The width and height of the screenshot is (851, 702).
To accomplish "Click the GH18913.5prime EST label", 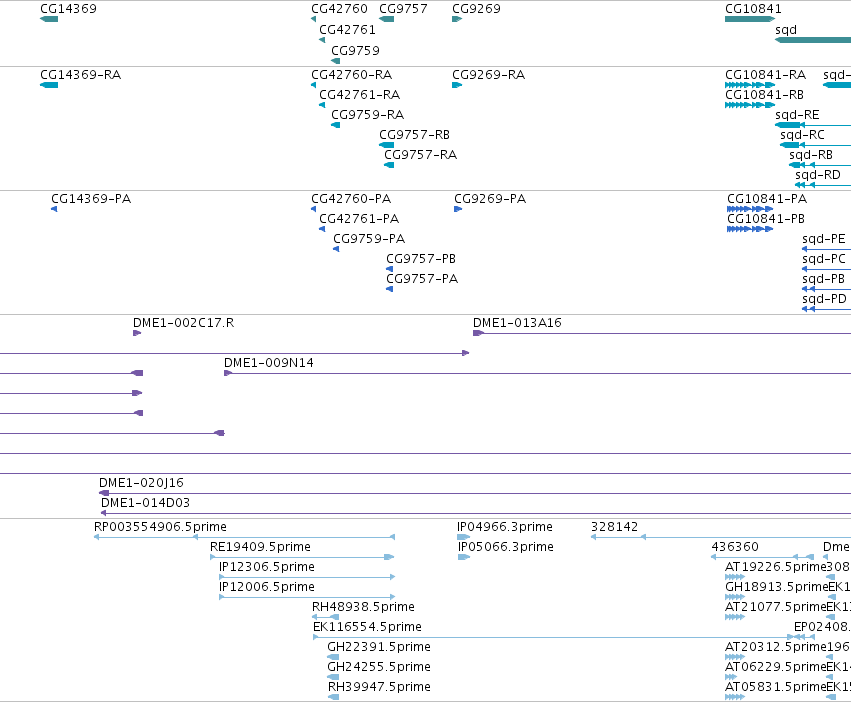I will click(776, 587).
